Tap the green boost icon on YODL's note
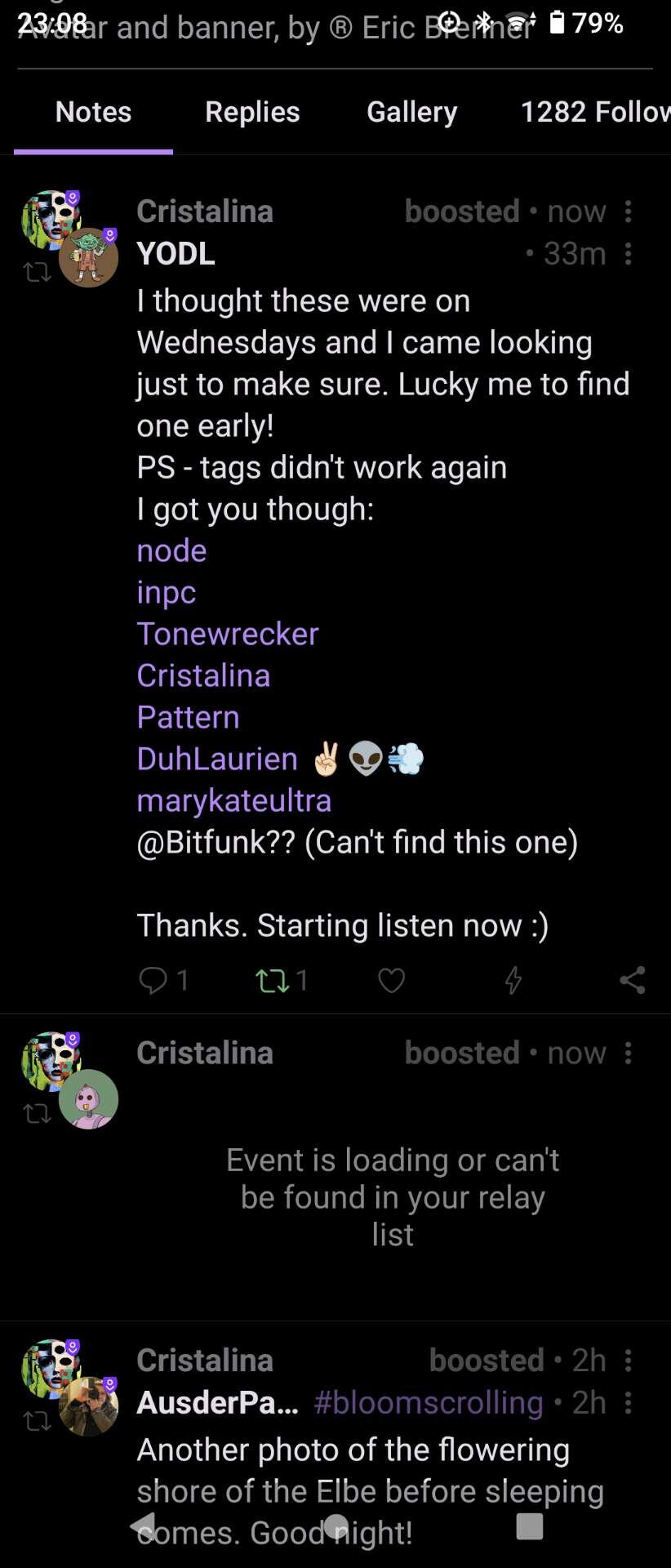Screen dimensions: 671x1568 click(x=273, y=980)
